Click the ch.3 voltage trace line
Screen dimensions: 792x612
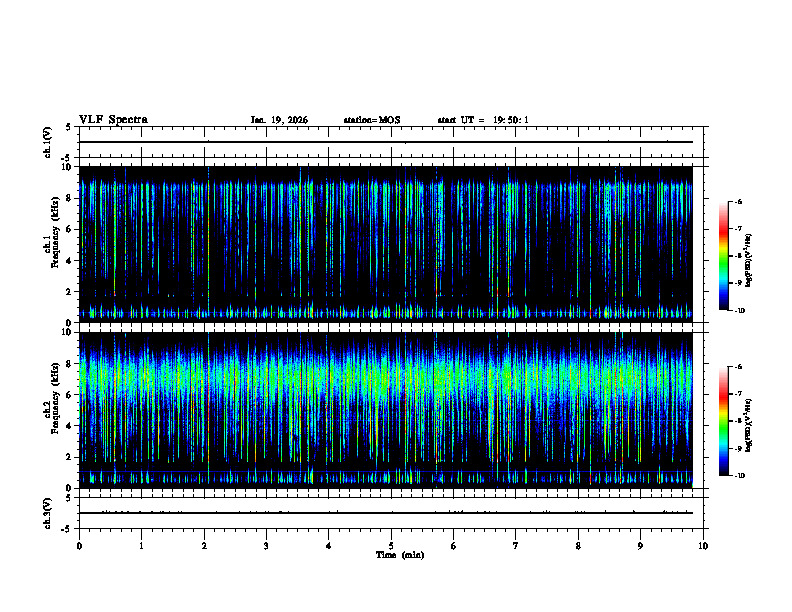pos(386,513)
